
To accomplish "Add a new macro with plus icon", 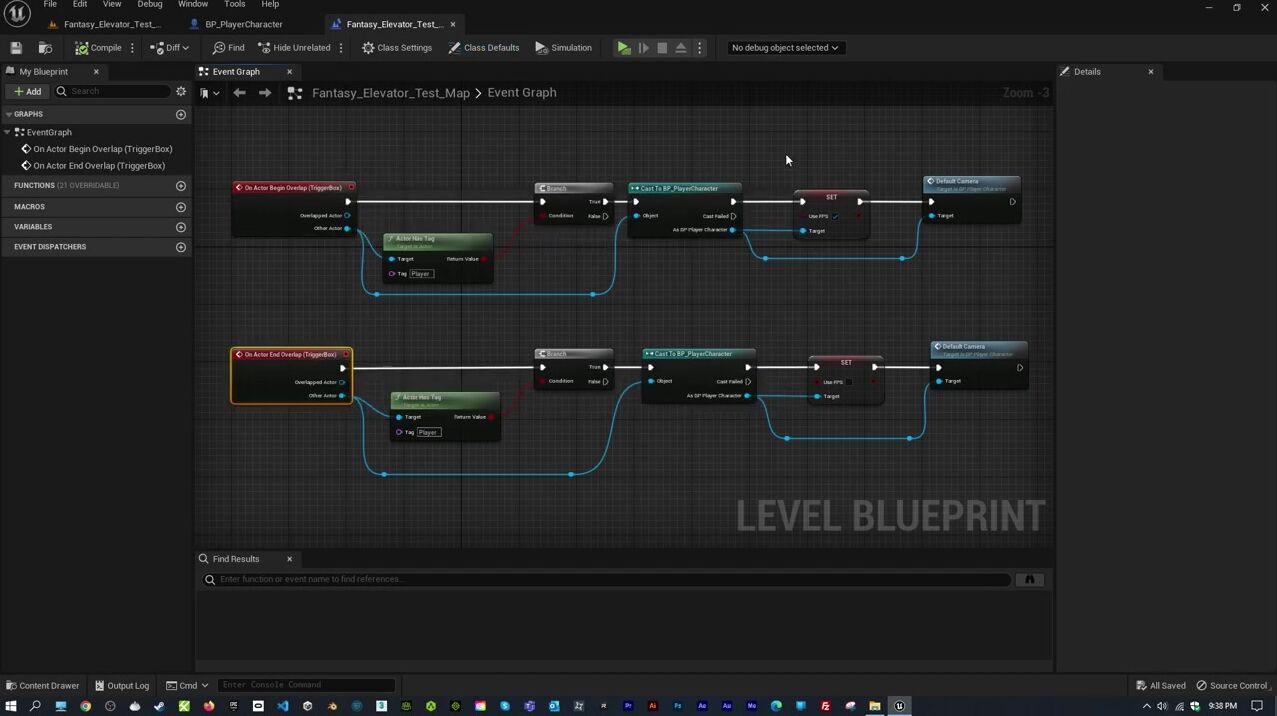I will (181, 207).
